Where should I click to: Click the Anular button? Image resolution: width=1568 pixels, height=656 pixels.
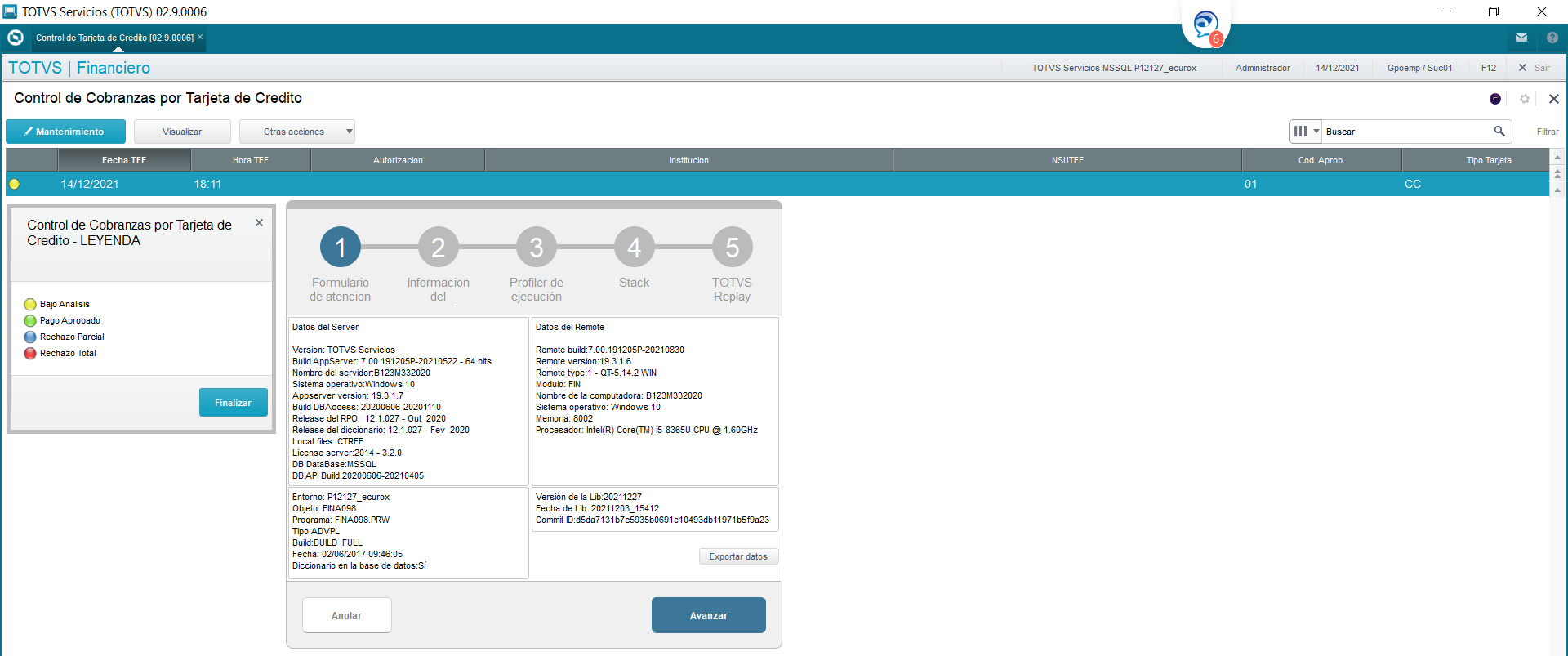pos(346,615)
